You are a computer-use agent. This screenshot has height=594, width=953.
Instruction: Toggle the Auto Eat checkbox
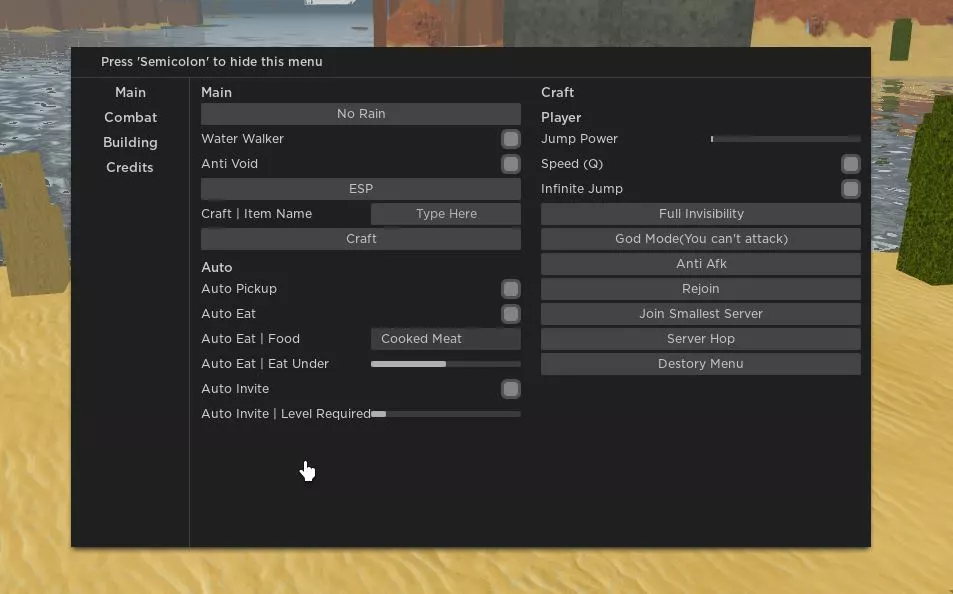point(511,314)
